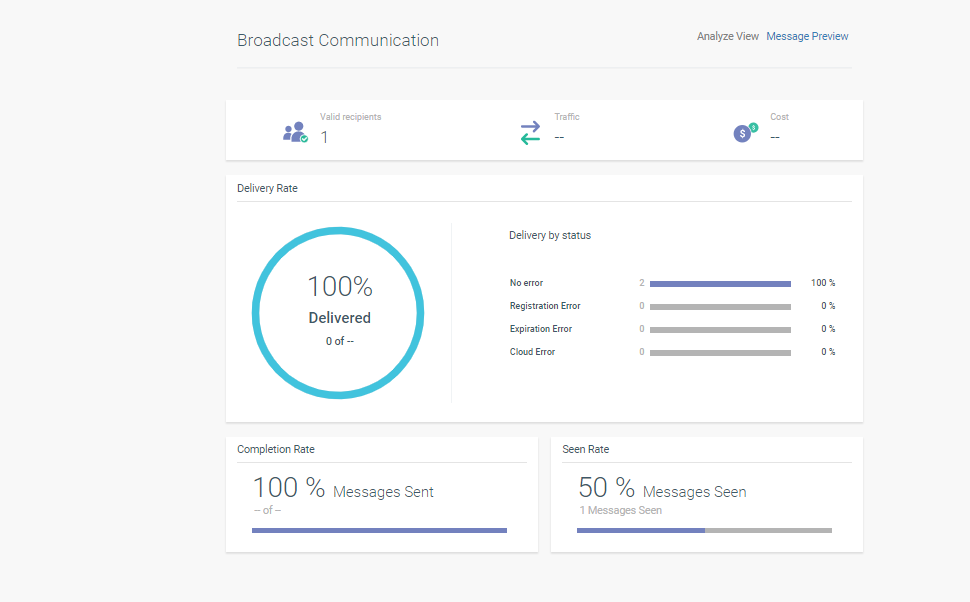Screen dimensions: 970x602
Task: Click the Seen Rate progress bar
Action: click(x=704, y=530)
